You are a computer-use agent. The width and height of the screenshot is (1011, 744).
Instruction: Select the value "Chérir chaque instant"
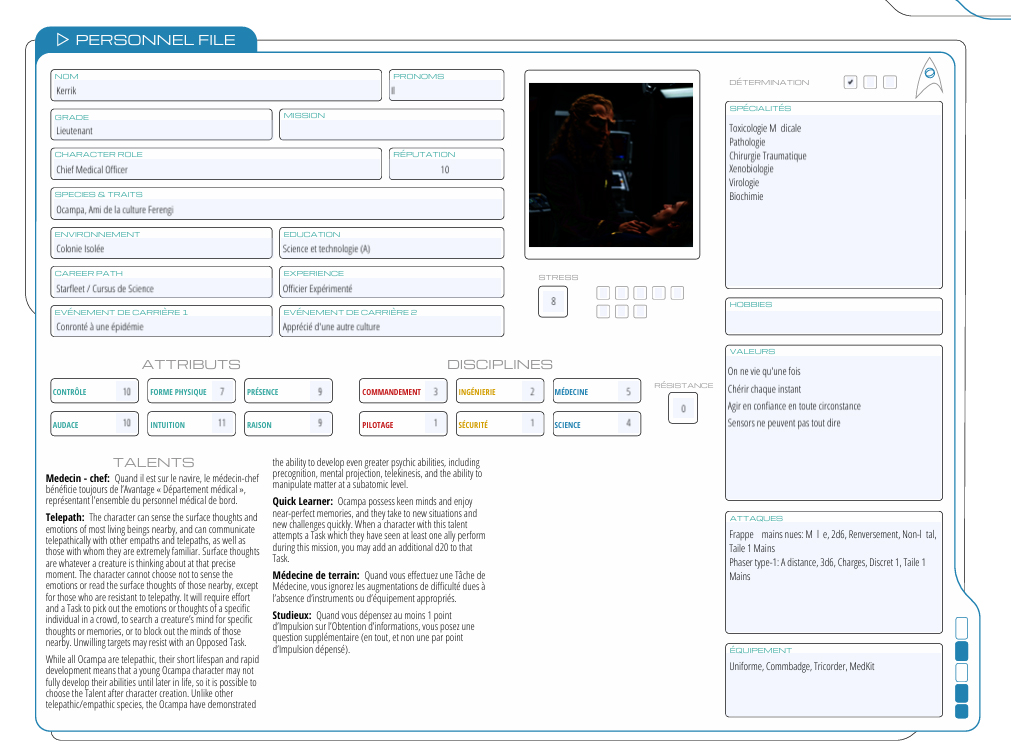[764, 389]
